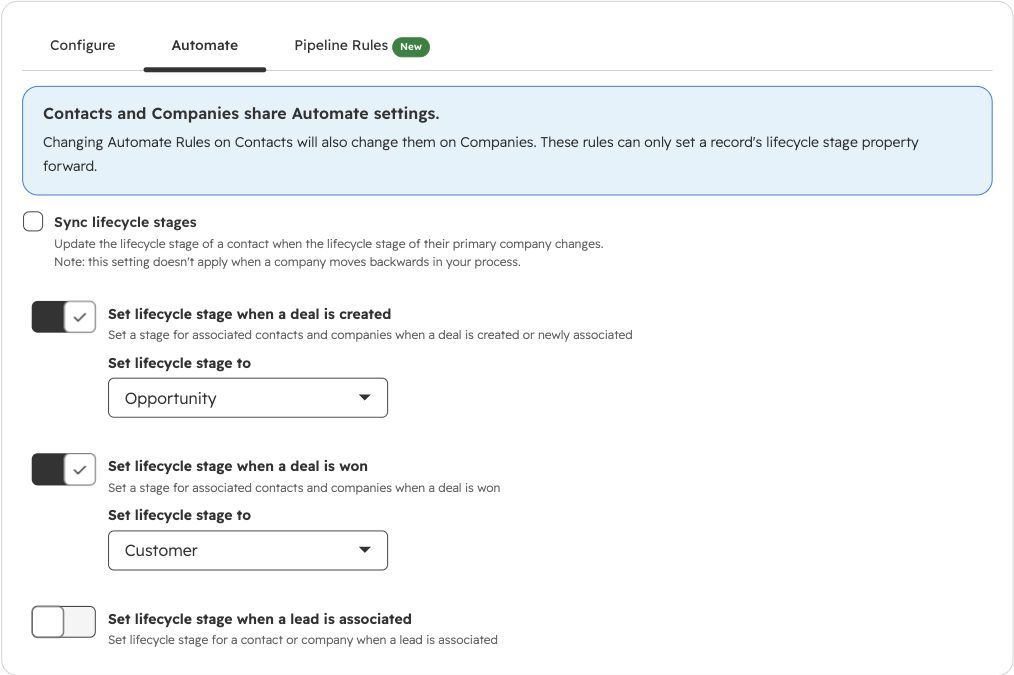This screenshot has height=675, width=1014.
Task: Click 'Update the lifecycle stage of a contact' description
Action: pyautogui.click(x=329, y=244)
